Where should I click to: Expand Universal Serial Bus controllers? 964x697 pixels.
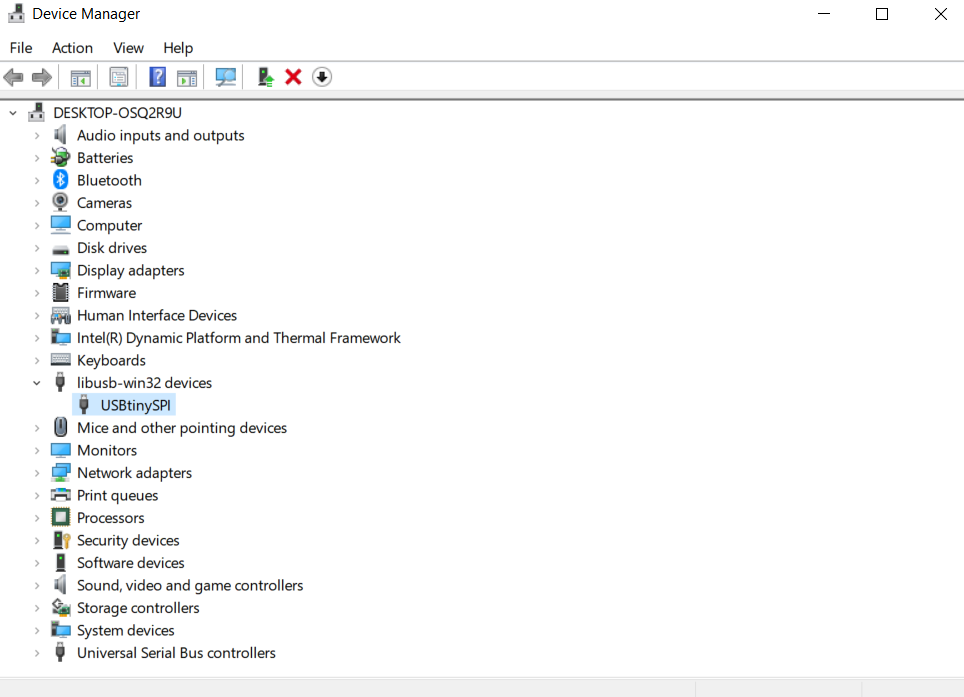click(37, 653)
